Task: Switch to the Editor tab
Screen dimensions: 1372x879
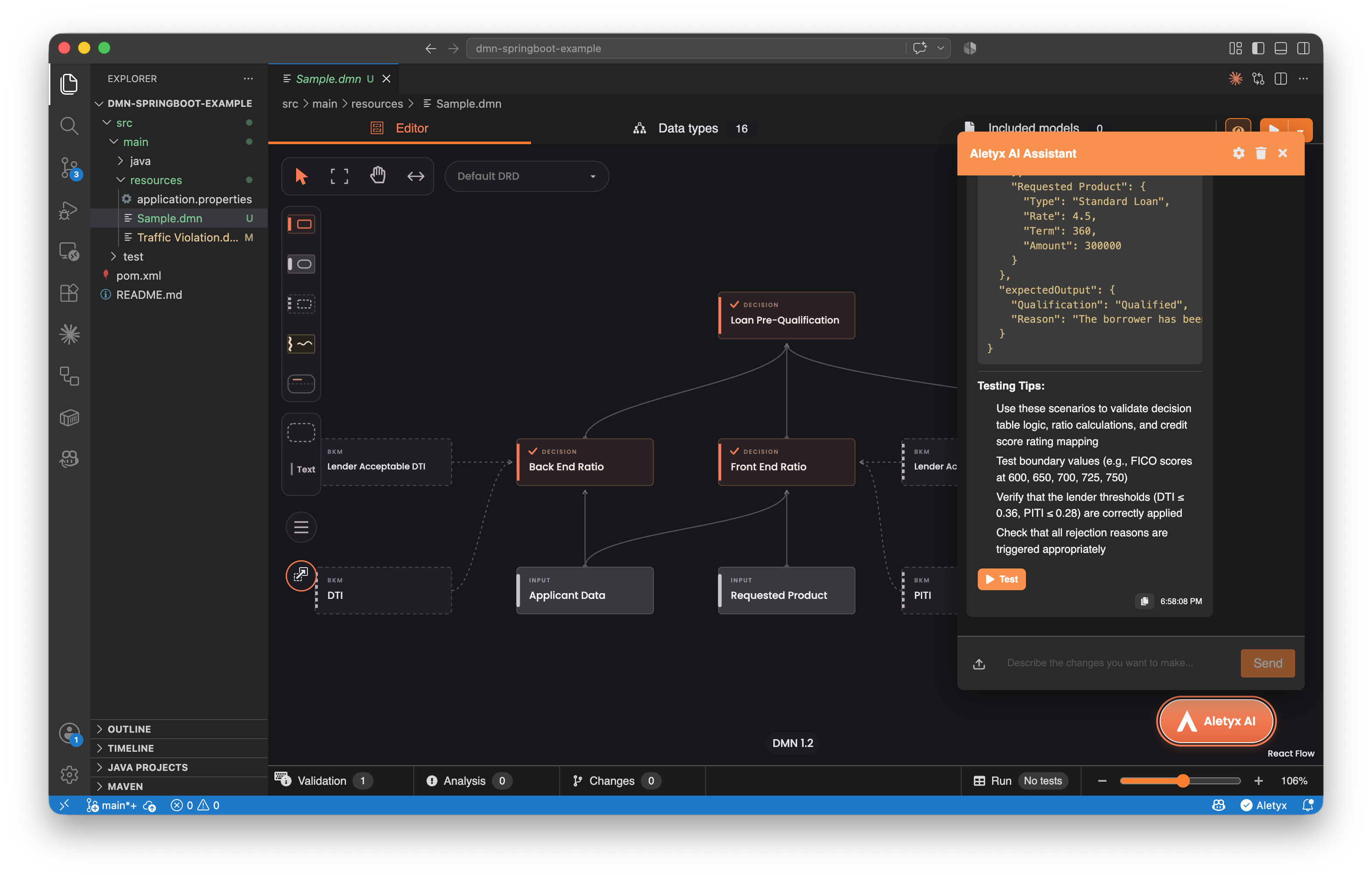Action: pyautogui.click(x=399, y=128)
